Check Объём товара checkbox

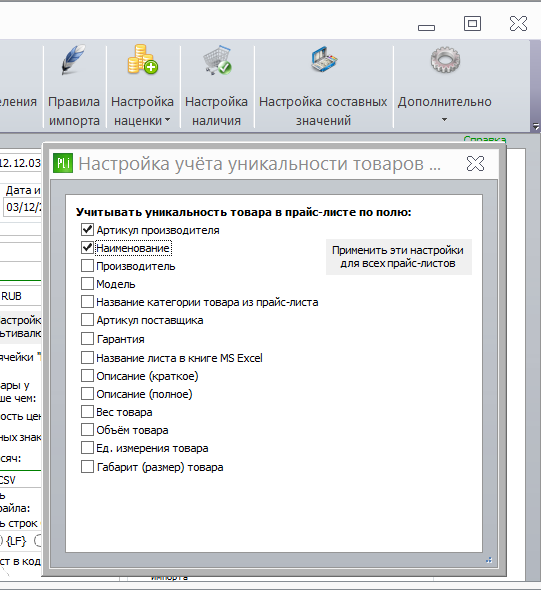point(87,430)
